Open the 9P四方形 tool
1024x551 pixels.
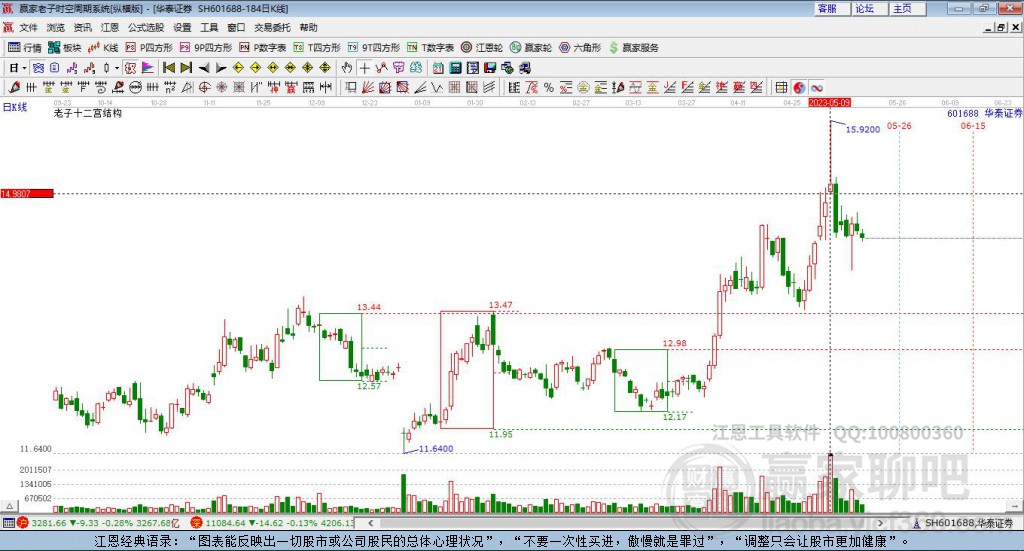[x=206, y=48]
